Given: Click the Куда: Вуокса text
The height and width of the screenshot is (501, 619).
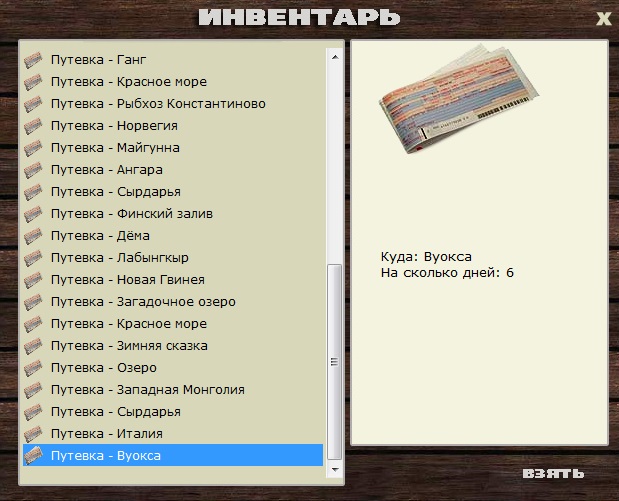Looking at the screenshot, I should click(x=426, y=257).
